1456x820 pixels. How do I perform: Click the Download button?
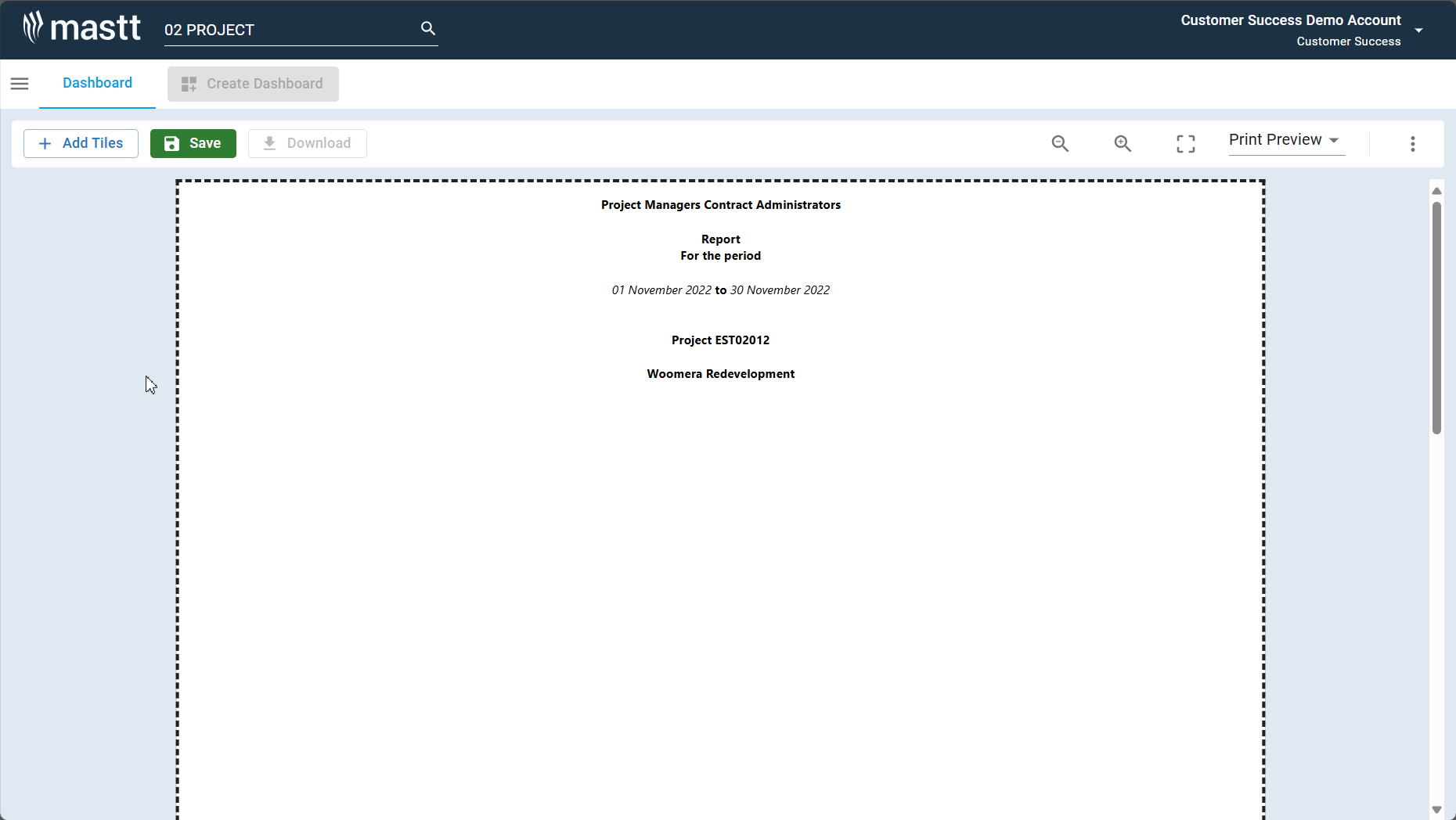pyautogui.click(x=307, y=143)
